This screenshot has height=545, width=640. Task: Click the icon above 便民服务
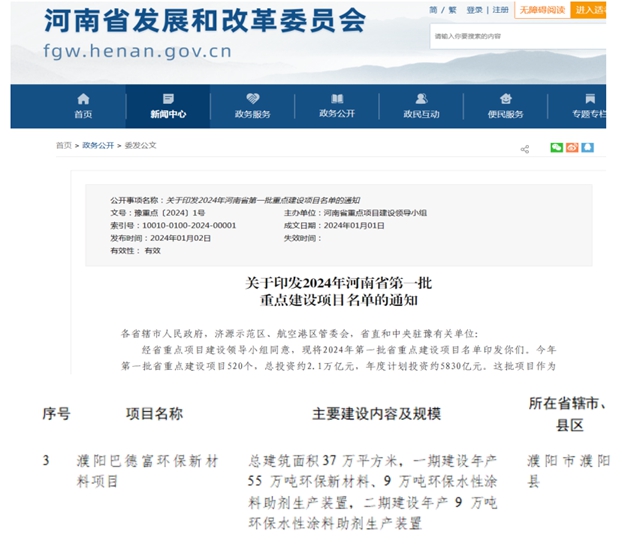(506, 98)
